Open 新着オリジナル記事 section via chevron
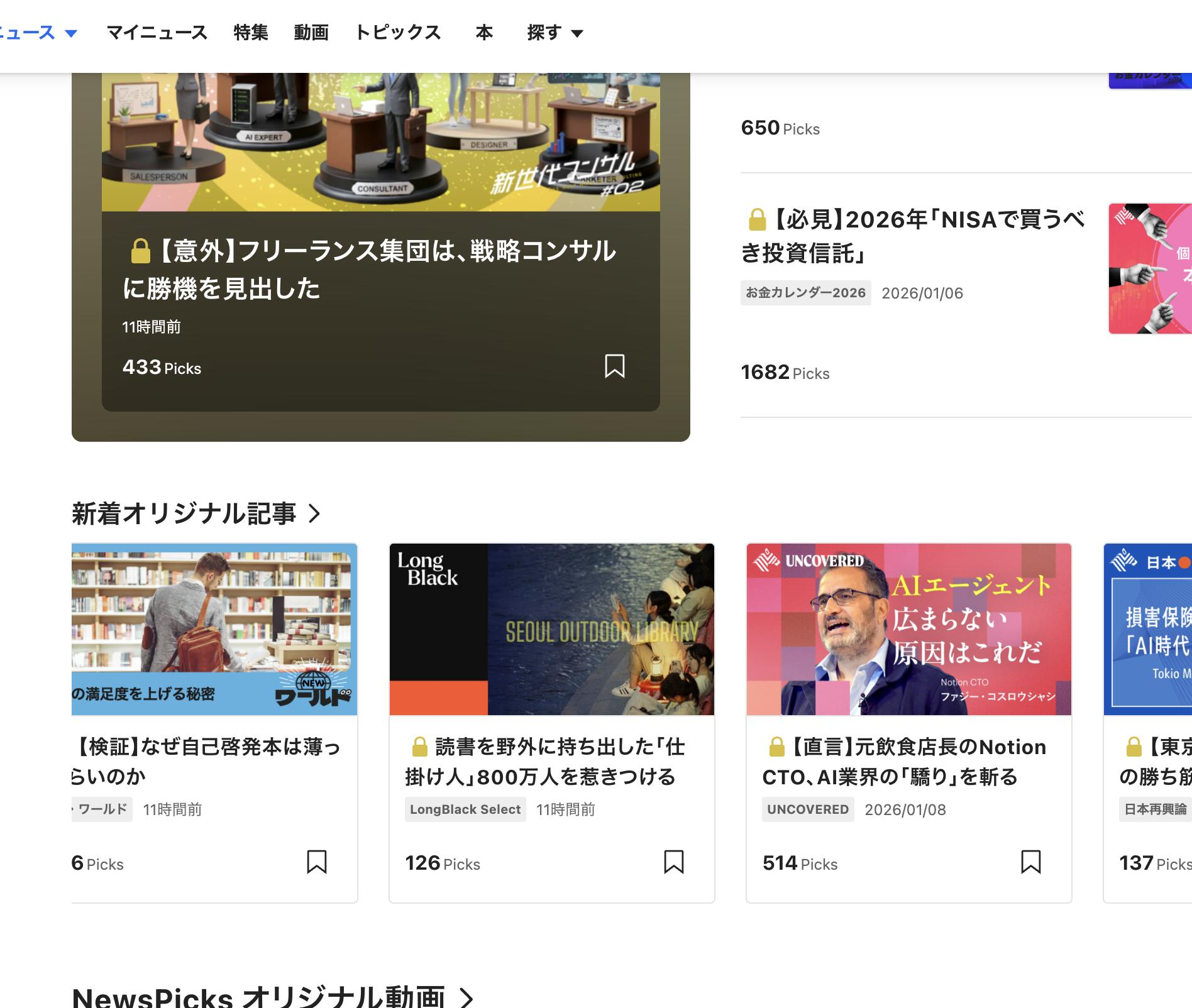The image size is (1192, 1008). [315, 513]
